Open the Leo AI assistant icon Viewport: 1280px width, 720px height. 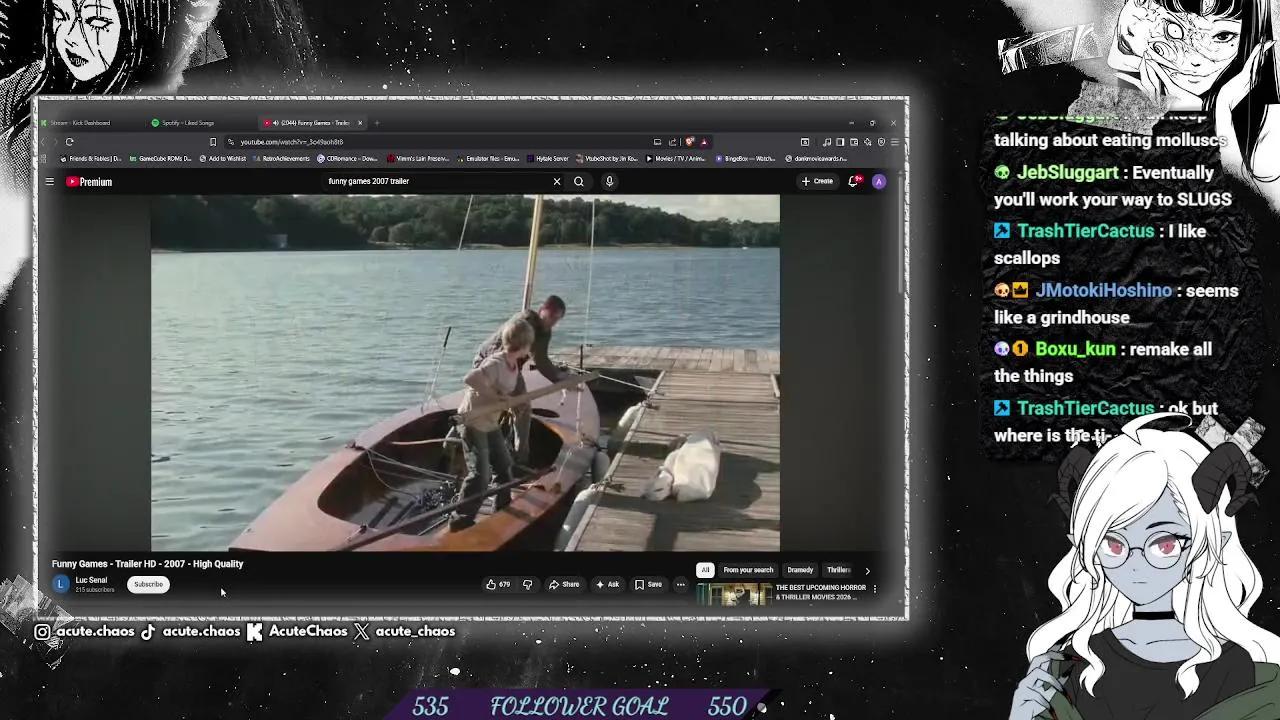point(868,142)
